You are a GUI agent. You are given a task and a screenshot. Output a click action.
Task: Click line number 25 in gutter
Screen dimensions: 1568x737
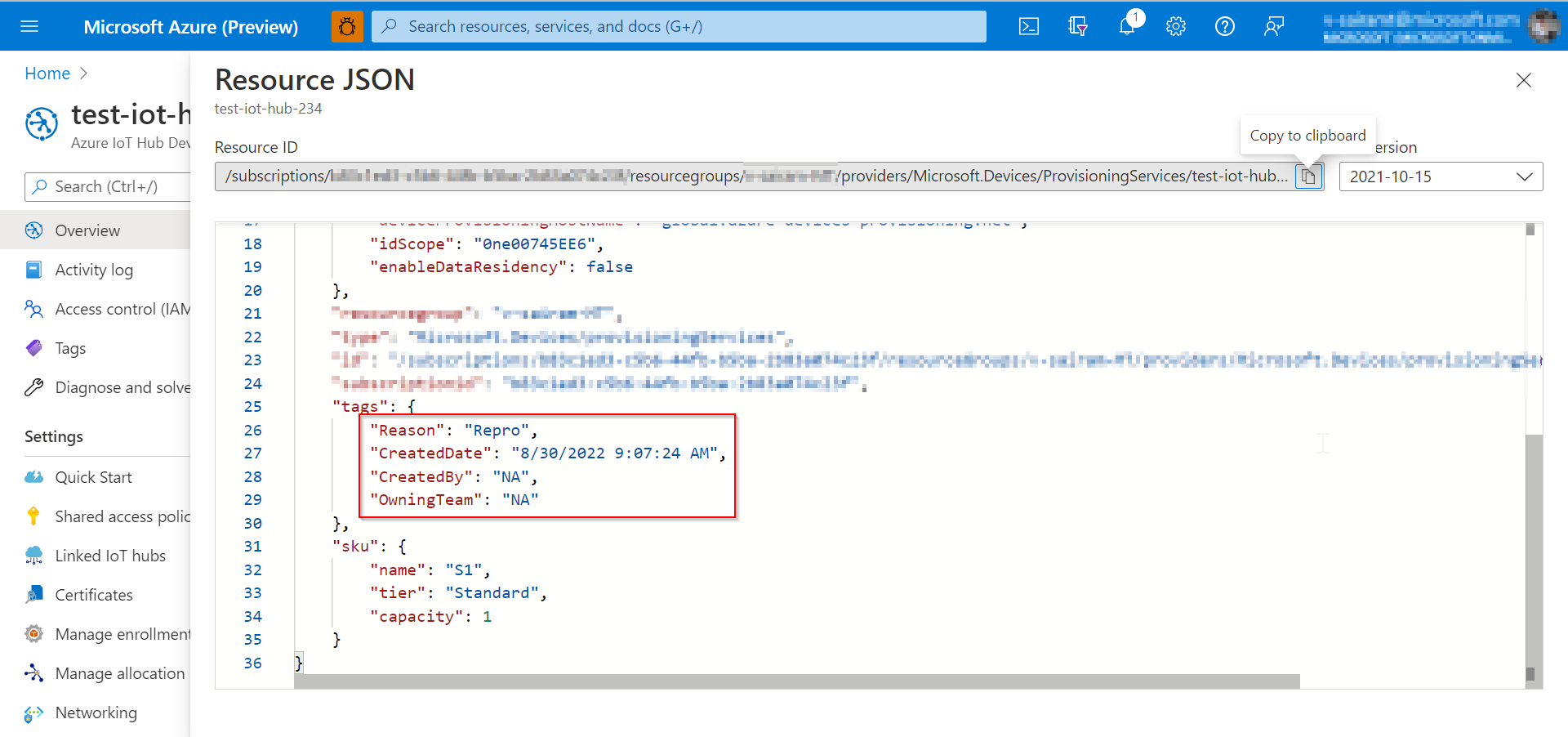point(253,407)
